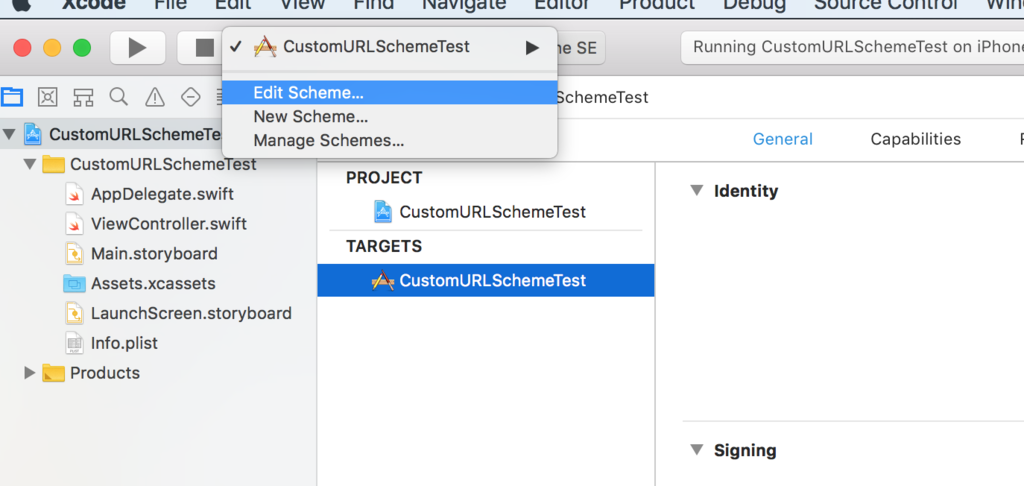Click the iPhone SE destination selector
Screen dimensions: 1024x486
pyautogui.click(x=581, y=48)
